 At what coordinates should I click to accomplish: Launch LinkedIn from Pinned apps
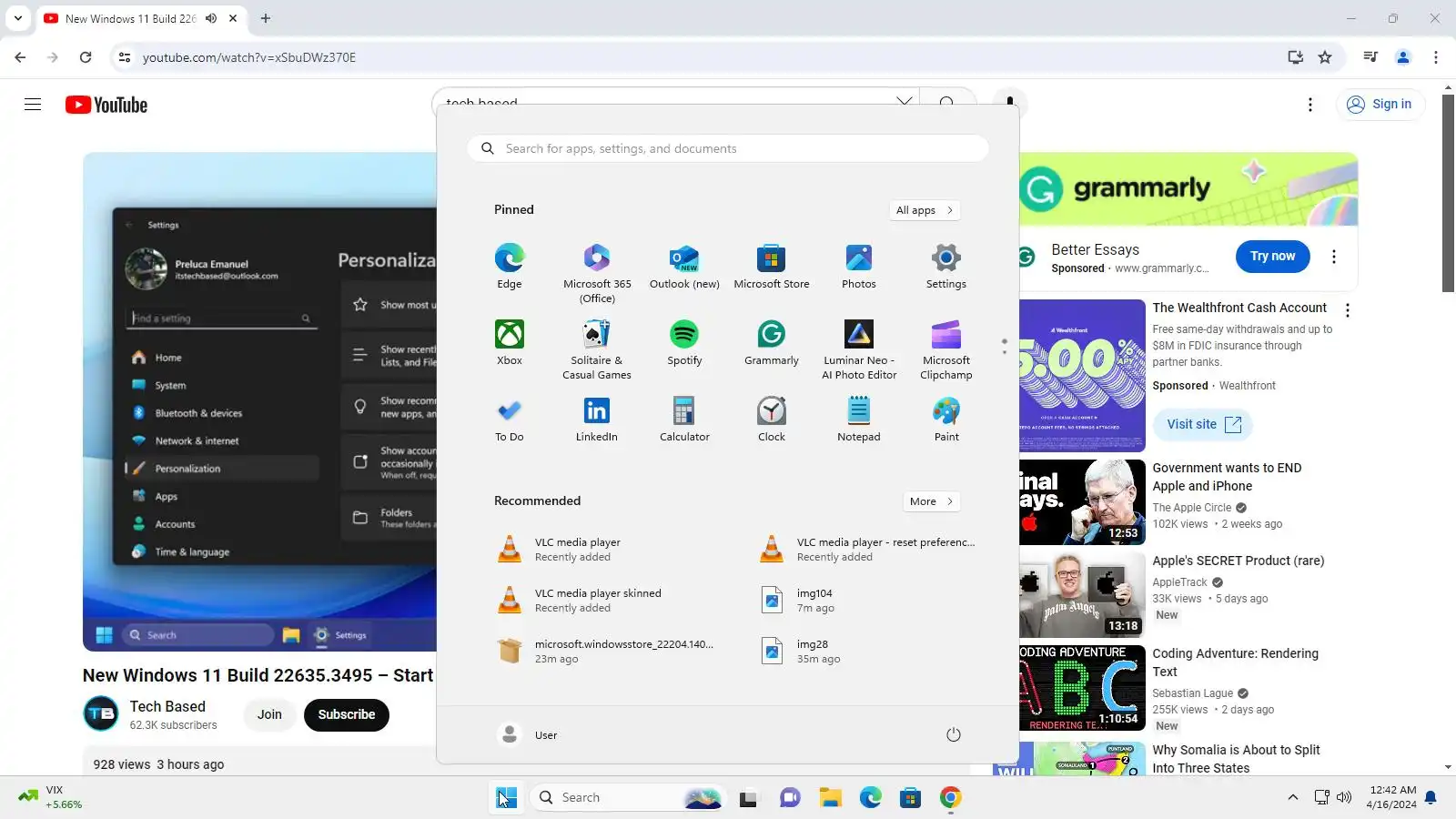point(597,419)
